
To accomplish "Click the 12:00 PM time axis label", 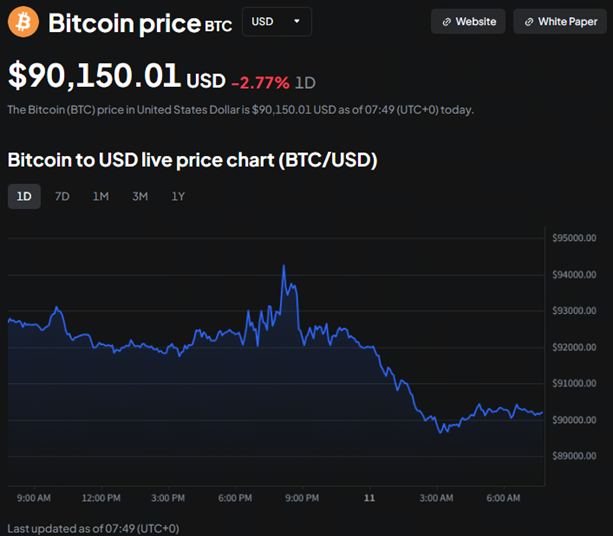I will (x=101, y=497).
